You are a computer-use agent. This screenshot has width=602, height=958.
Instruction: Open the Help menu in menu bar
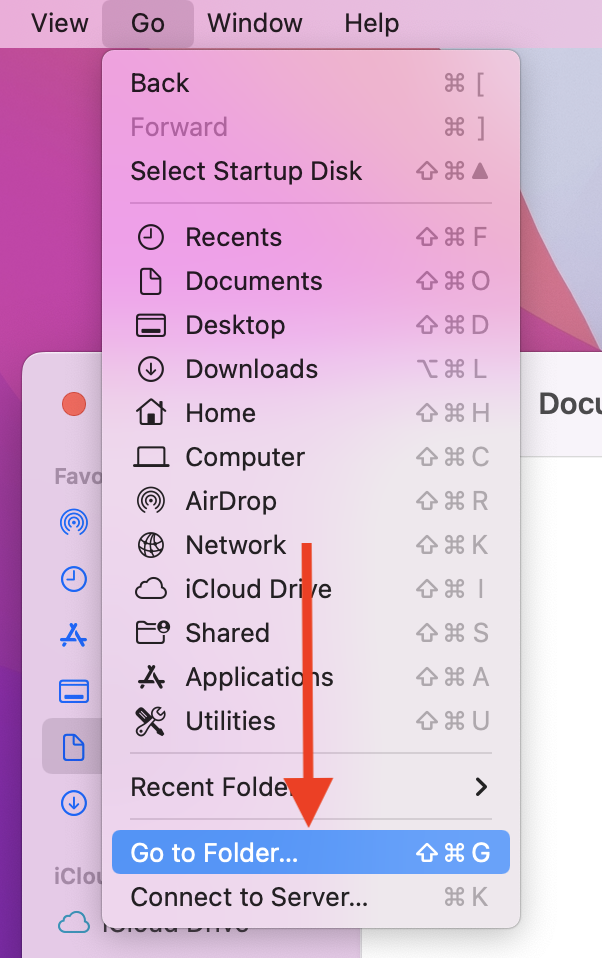371,23
